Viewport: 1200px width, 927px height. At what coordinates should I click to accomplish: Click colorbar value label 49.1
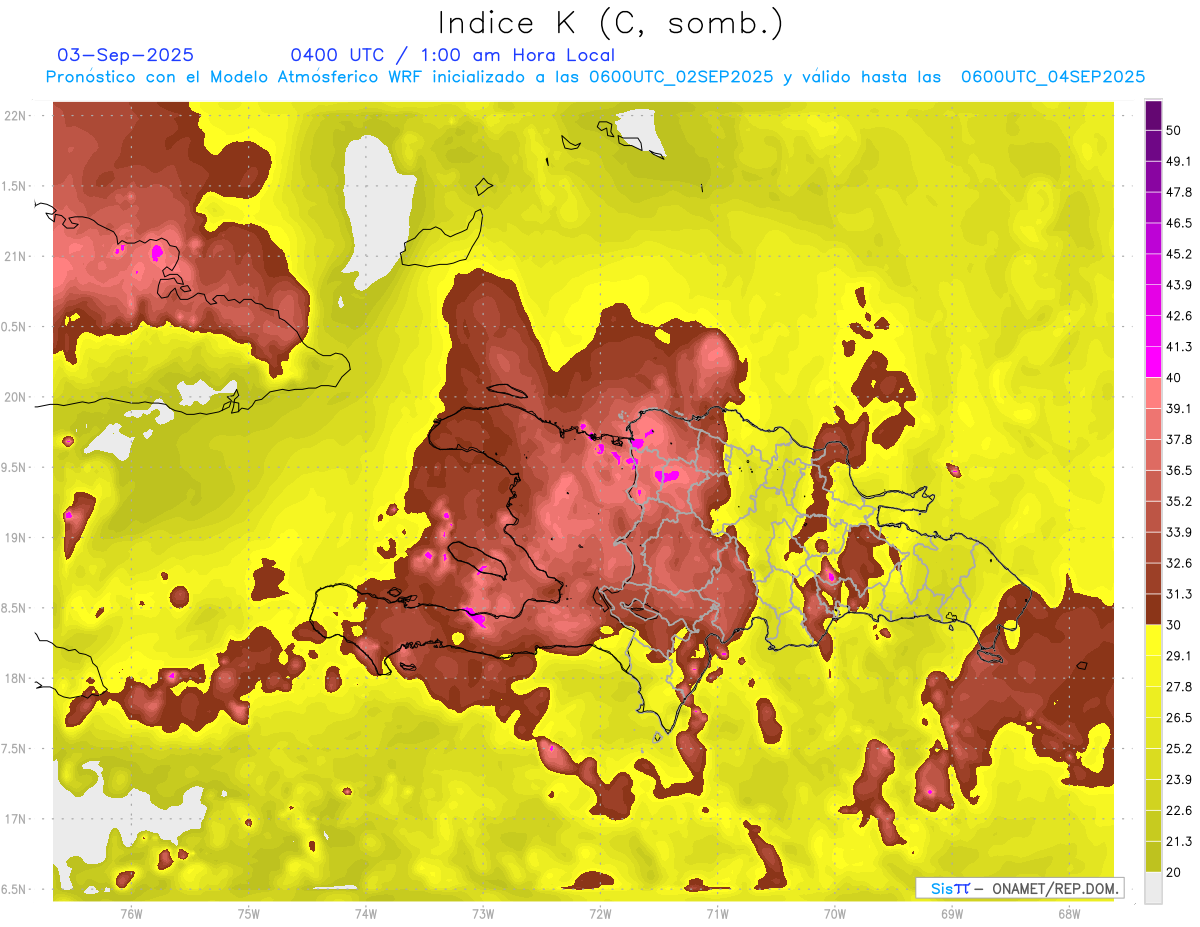pos(1179,161)
